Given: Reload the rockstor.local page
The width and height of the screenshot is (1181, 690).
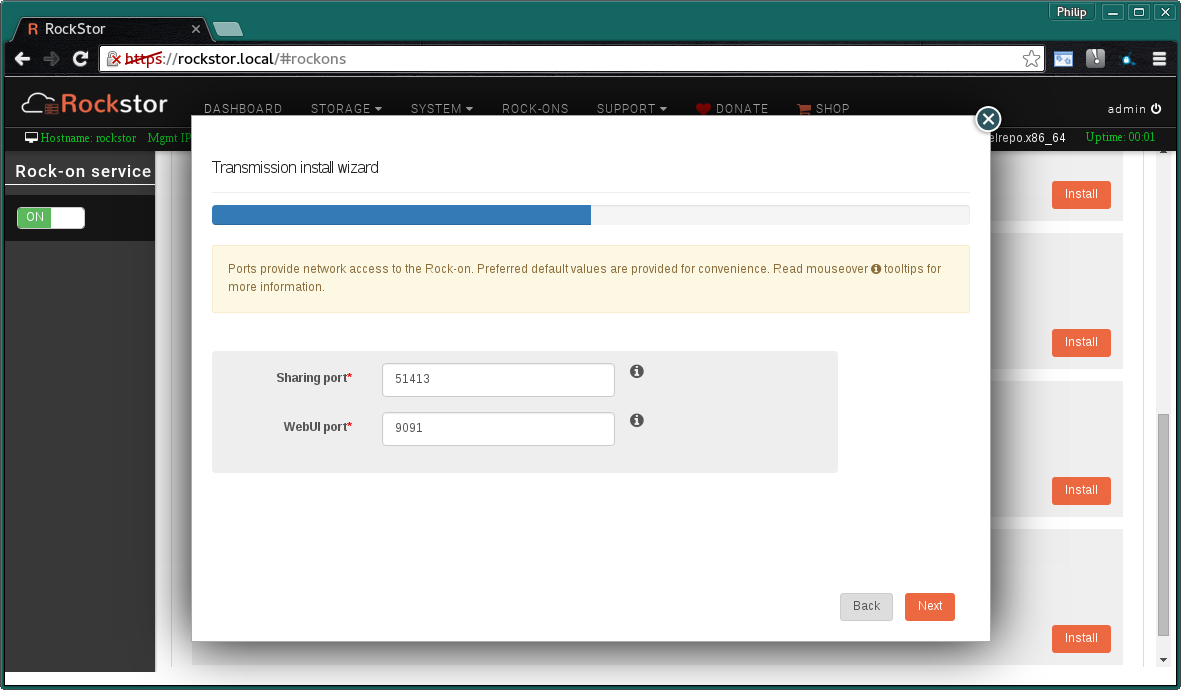Looking at the screenshot, I should pos(80,59).
